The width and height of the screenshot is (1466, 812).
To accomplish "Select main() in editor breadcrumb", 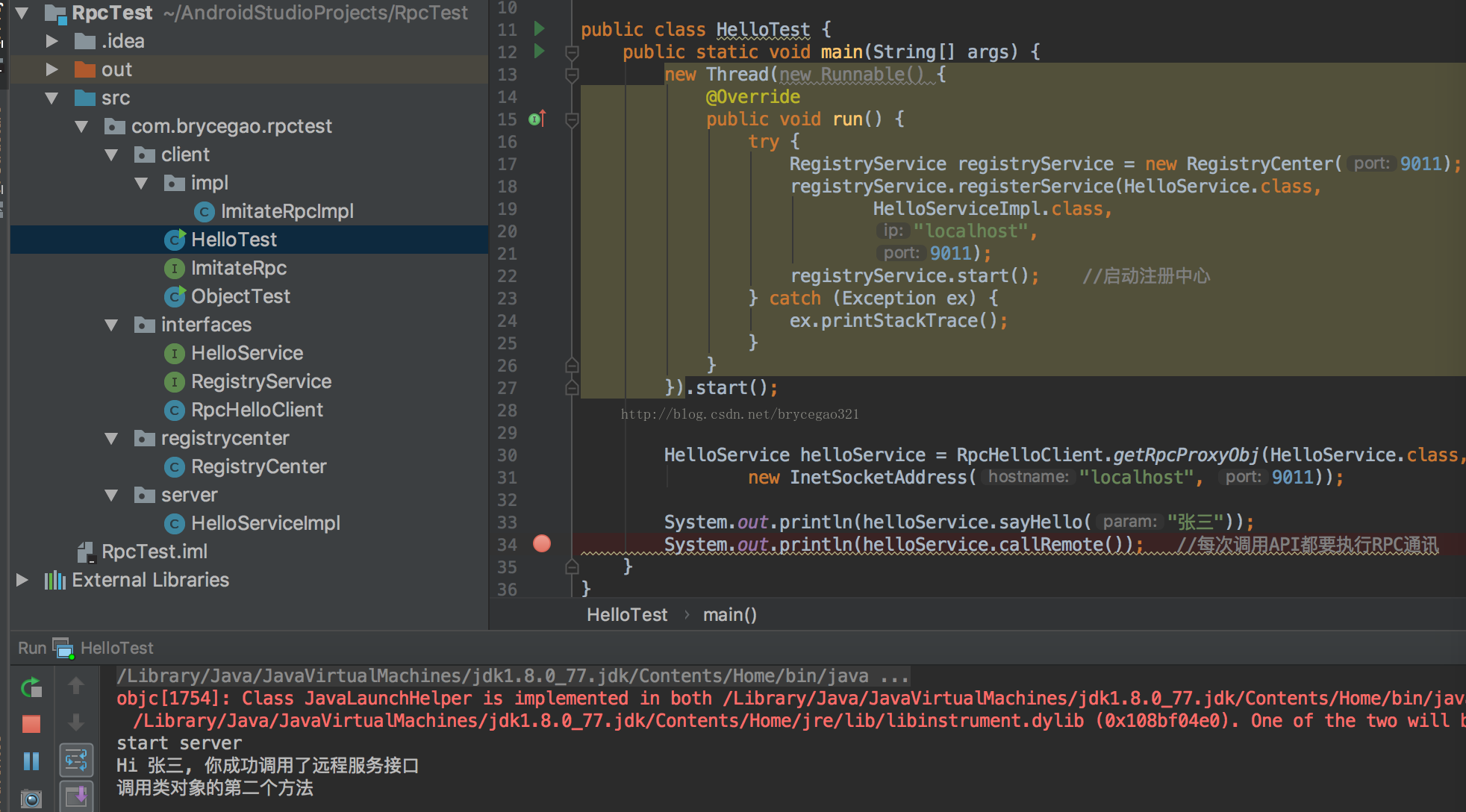I will click(x=729, y=614).
